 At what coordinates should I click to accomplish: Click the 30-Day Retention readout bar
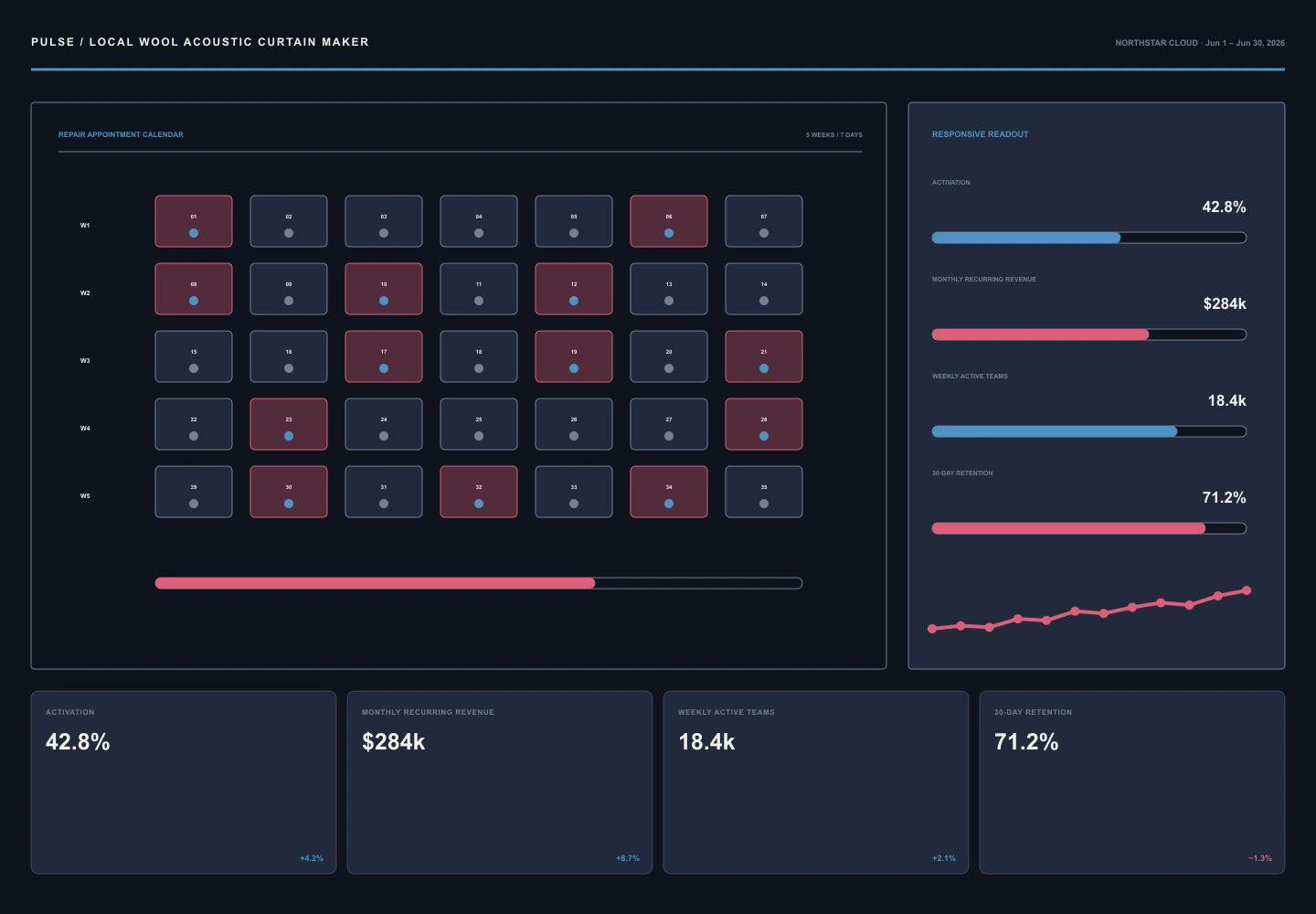pos(1089,528)
